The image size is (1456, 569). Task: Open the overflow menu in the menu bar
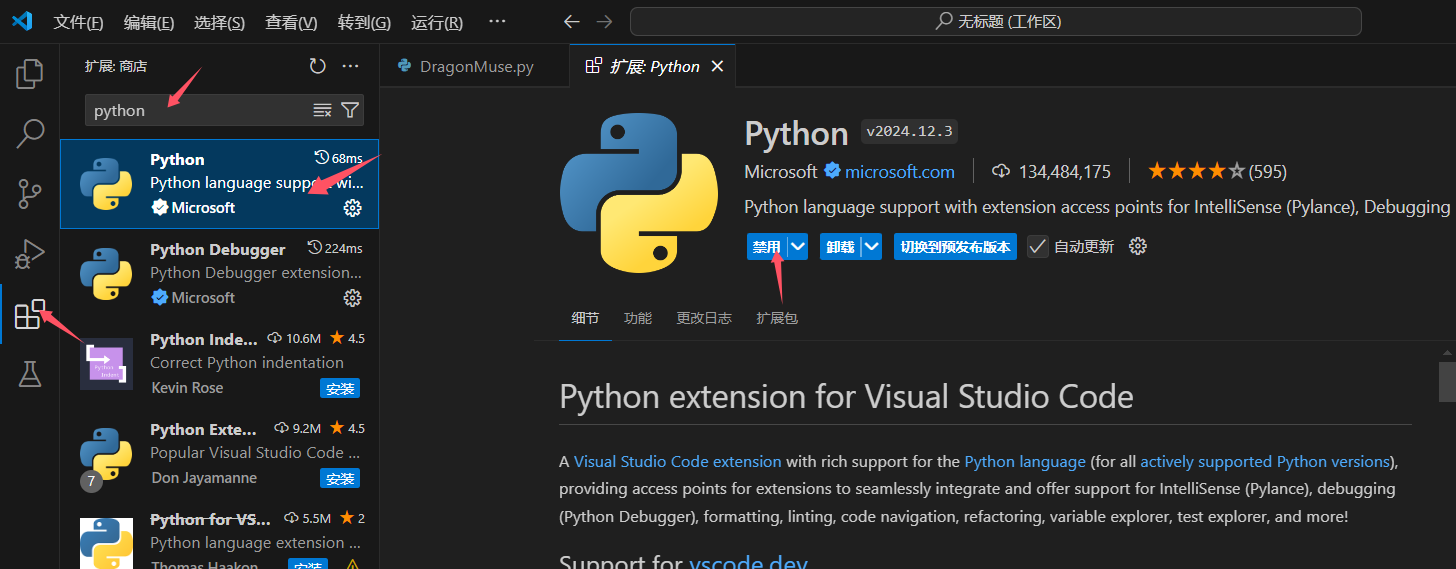point(497,22)
